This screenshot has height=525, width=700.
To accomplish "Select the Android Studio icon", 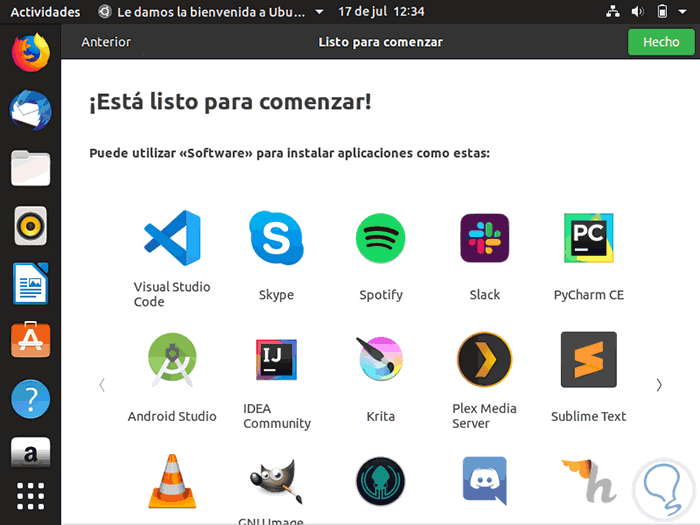I will coord(172,360).
